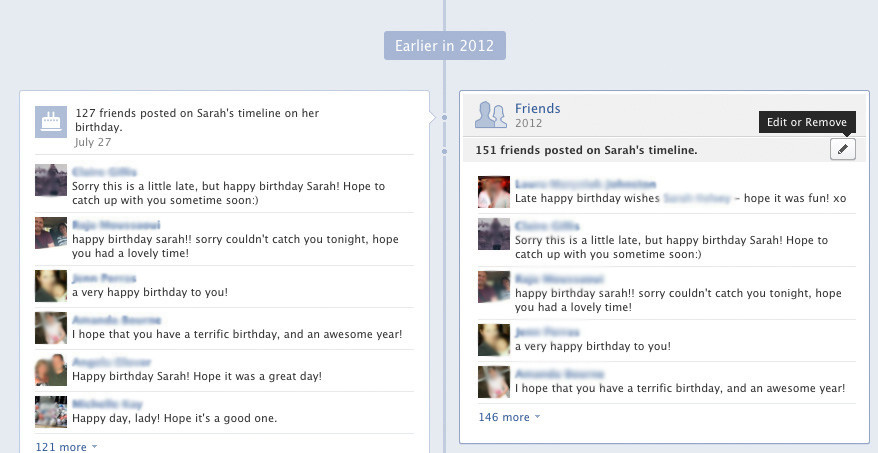The image size is (878, 453).
Task: Open author name above "terrific birthday" in Friends card
Action: (x=559, y=374)
